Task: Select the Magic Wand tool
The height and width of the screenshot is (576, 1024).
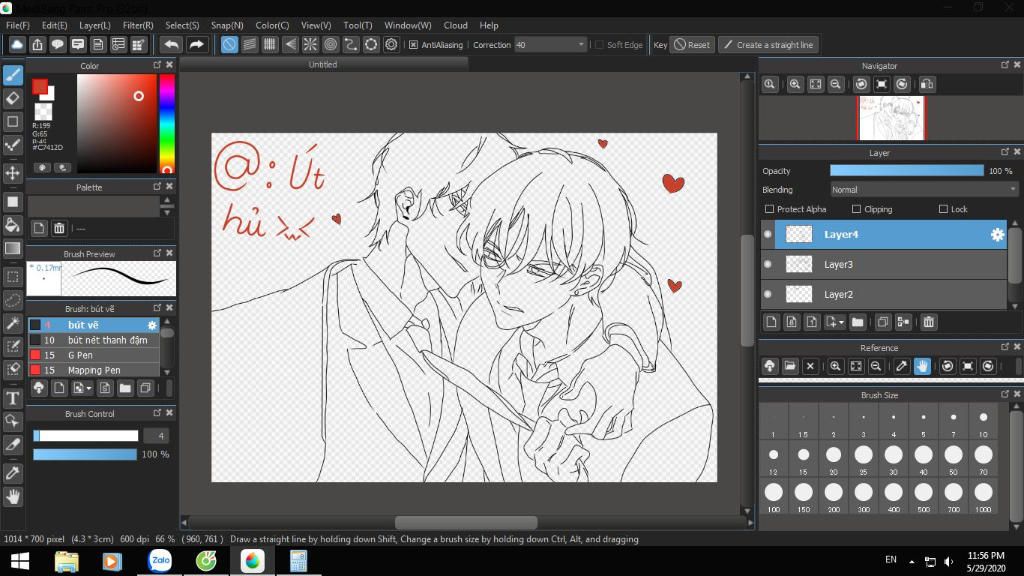Action: click(12, 323)
